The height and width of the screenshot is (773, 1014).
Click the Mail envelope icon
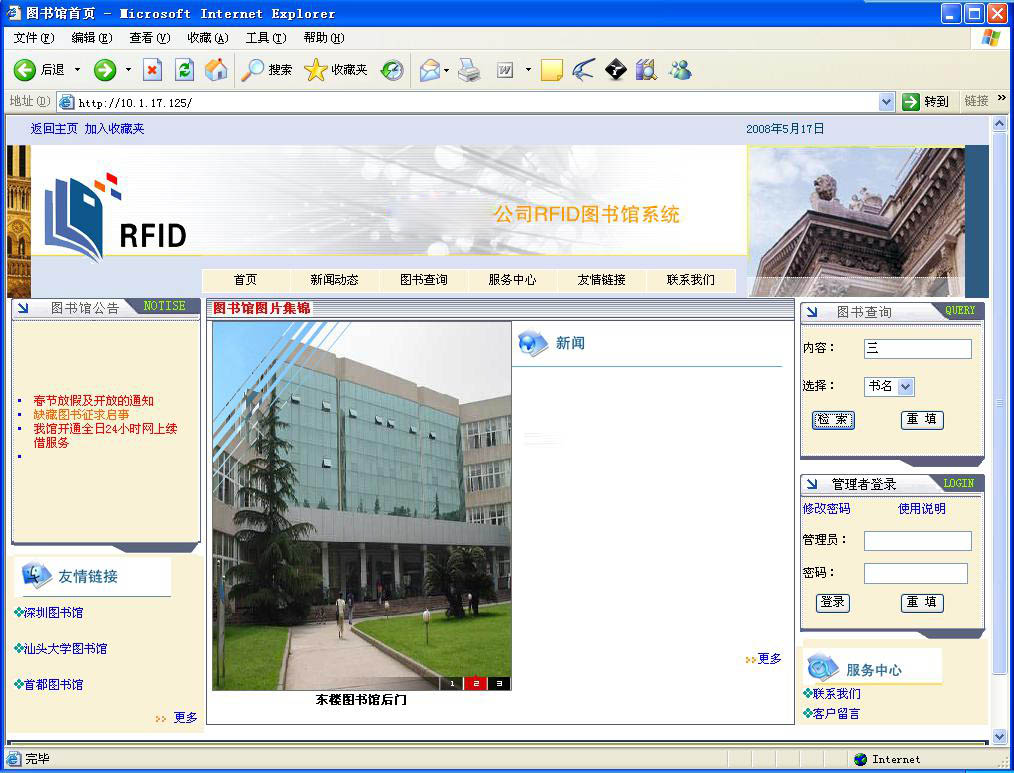tap(429, 70)
